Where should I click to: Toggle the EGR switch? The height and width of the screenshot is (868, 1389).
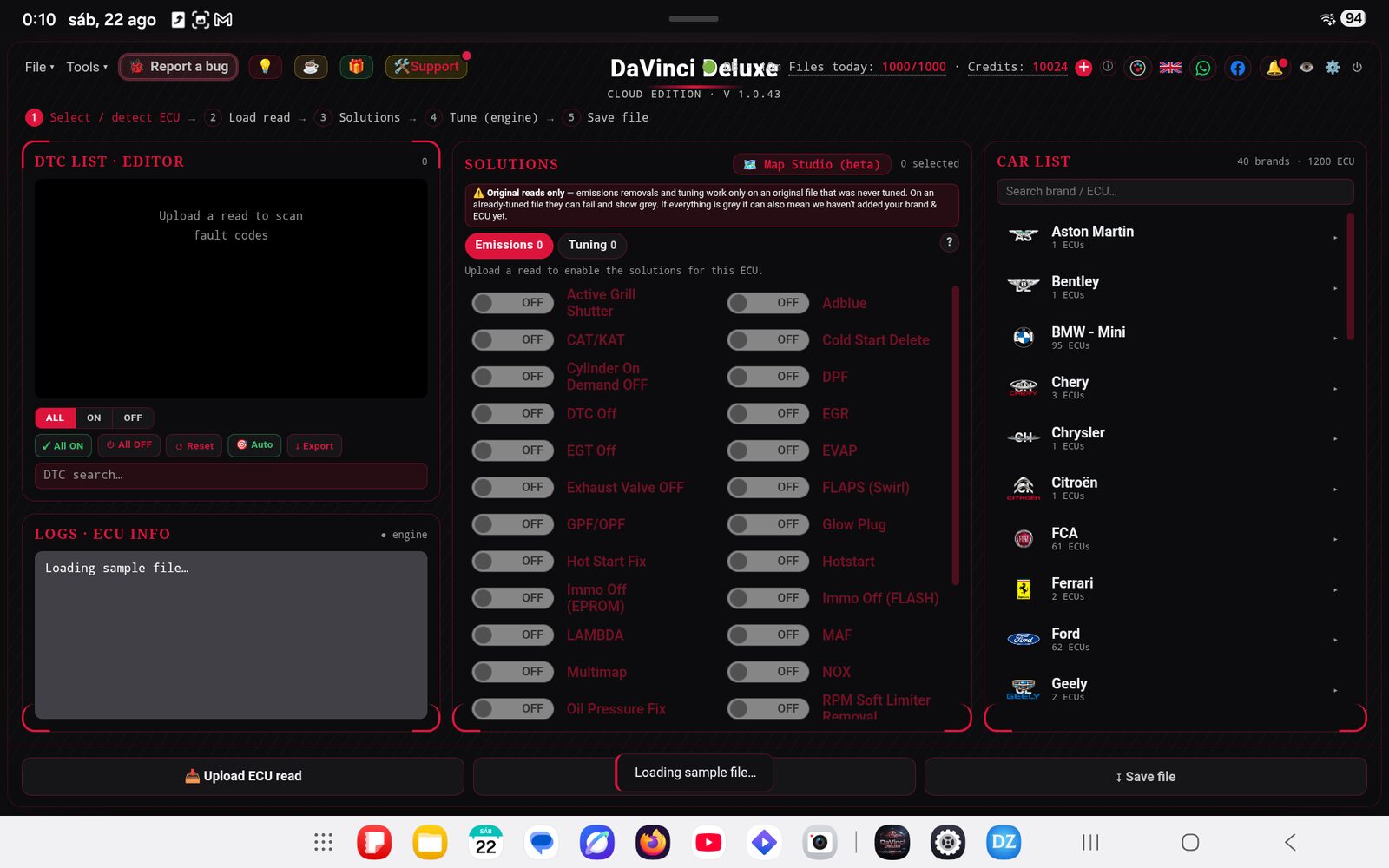(x=768, y=413)
